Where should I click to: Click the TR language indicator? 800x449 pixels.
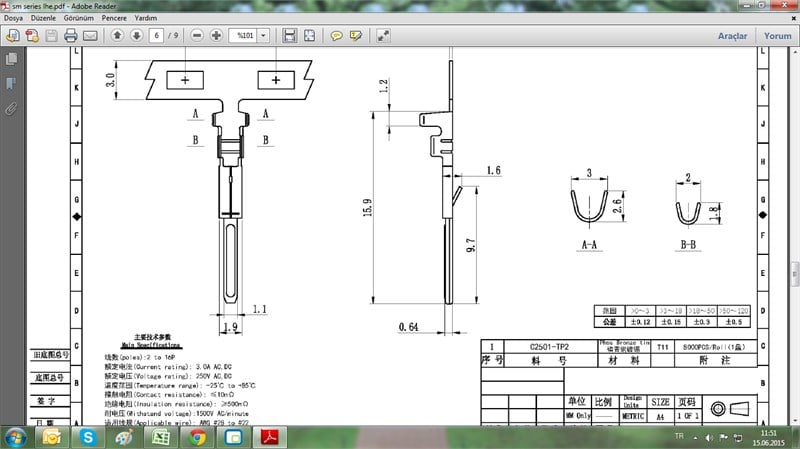pyautogui.click(x=679, y=436)
